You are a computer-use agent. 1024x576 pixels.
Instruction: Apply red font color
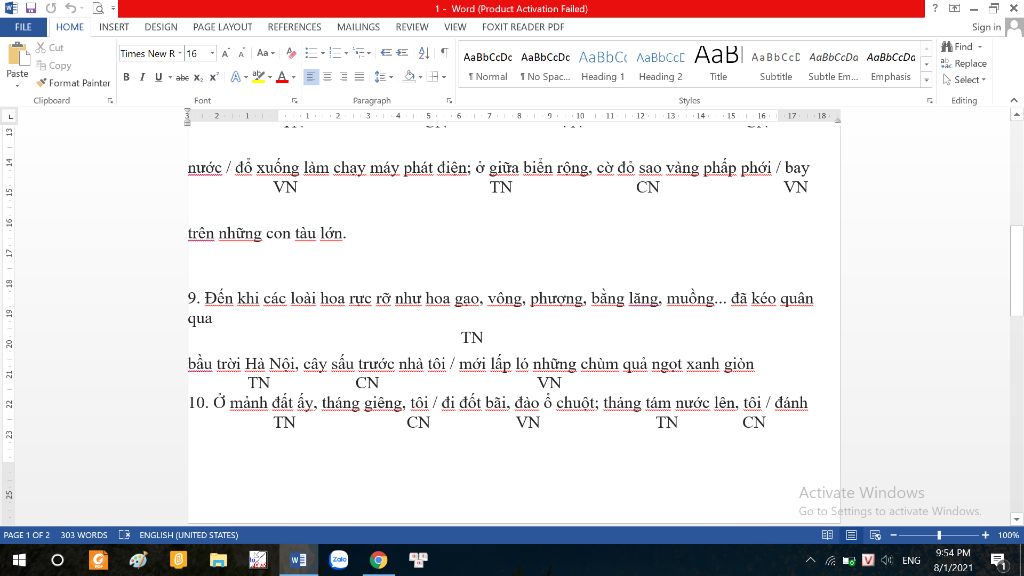click(x=282, y=77)
